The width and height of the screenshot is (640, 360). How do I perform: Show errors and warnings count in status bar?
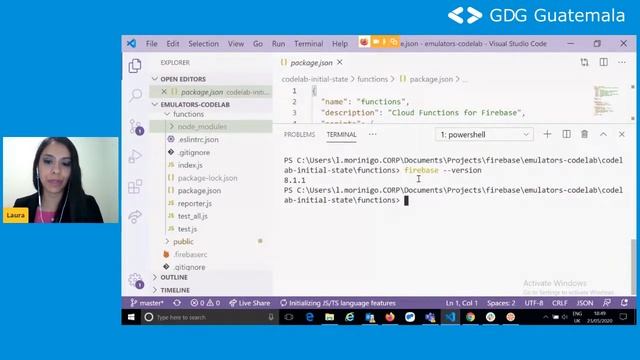point(205,303)
